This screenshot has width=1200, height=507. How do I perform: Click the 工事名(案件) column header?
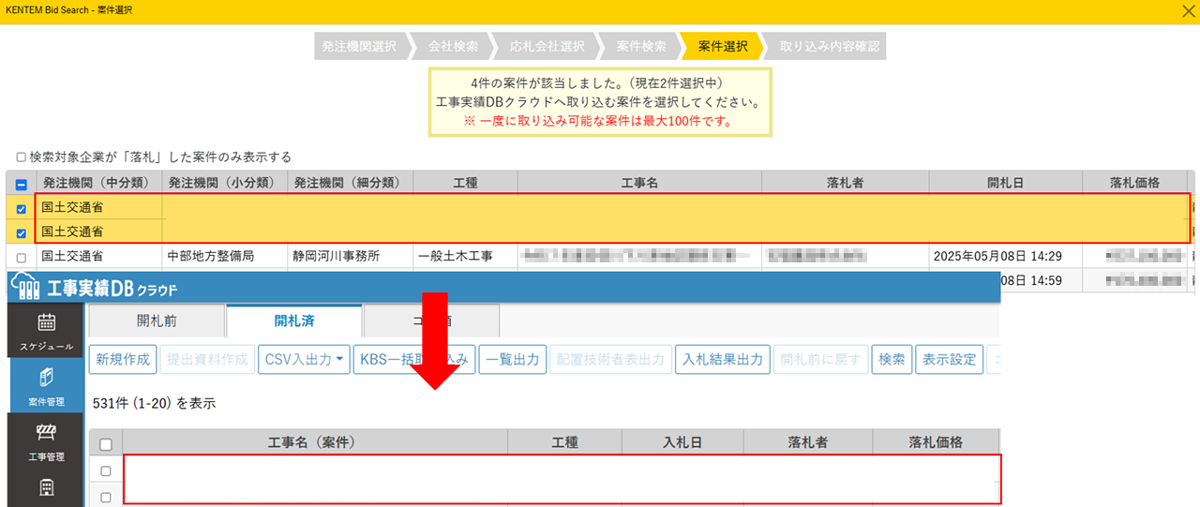[x=314, y=442]
